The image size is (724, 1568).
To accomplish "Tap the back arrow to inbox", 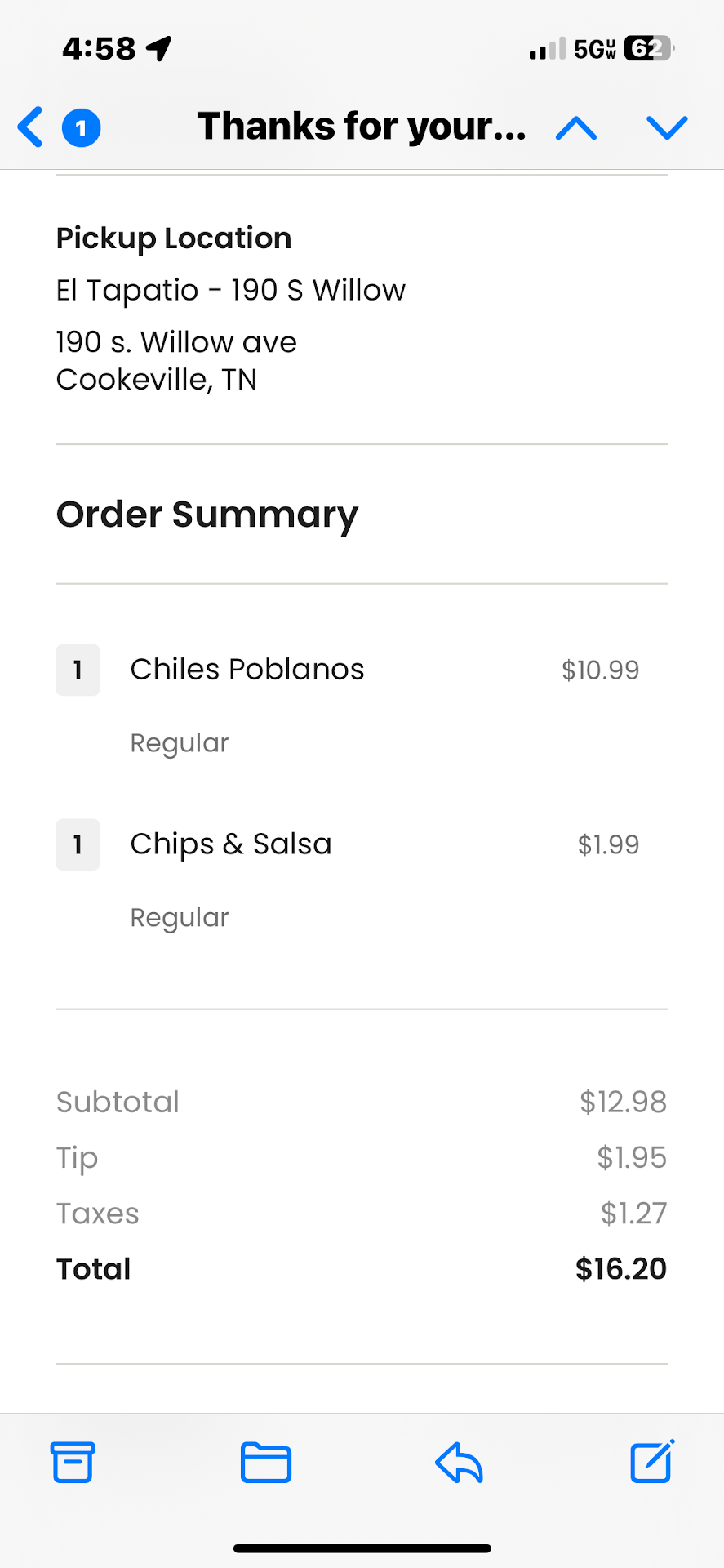I will pyautogui.click(x=30, y=127).
